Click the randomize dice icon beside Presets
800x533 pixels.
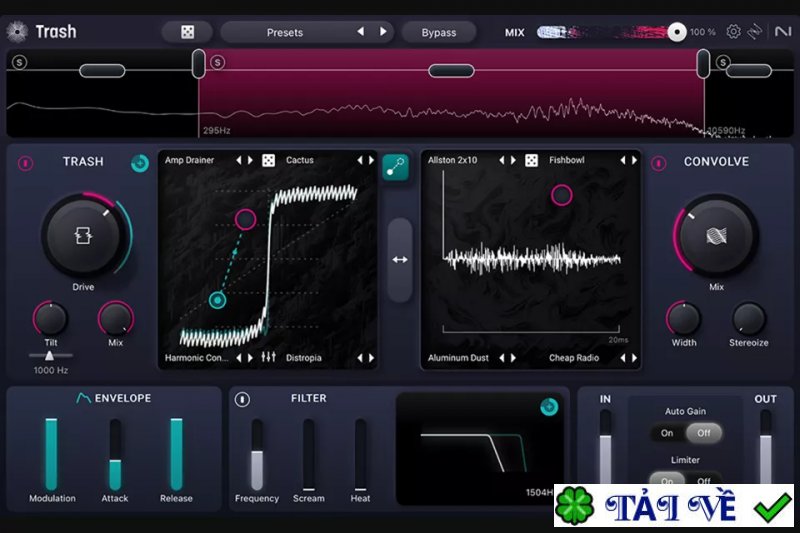tap(187, 32)
